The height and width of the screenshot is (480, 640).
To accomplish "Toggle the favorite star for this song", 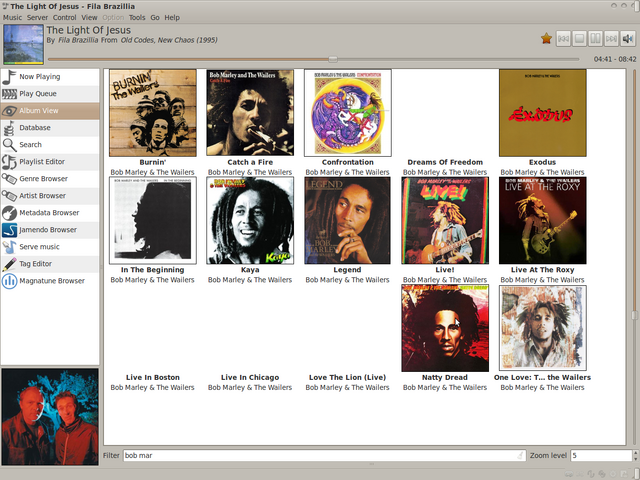I will [x=546, y=39].
